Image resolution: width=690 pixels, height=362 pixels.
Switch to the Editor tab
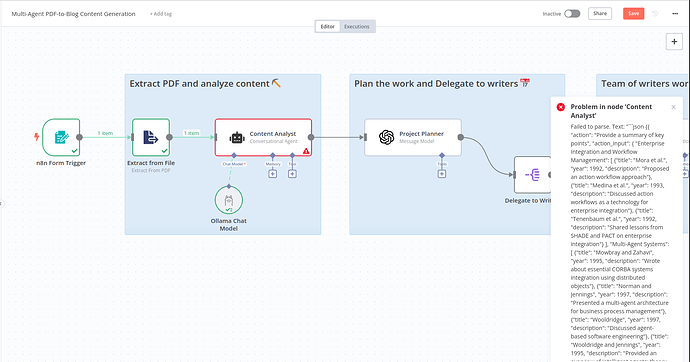point(327,26)
